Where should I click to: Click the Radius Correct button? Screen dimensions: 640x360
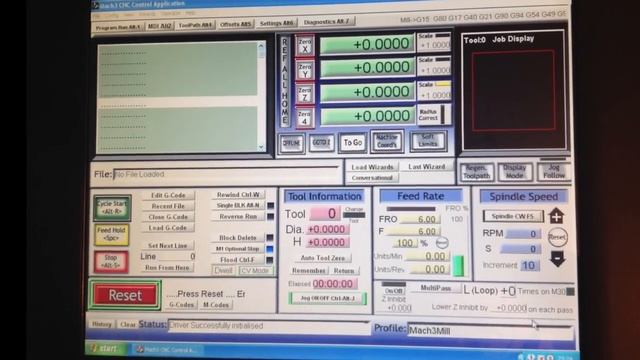pos(433,115)
